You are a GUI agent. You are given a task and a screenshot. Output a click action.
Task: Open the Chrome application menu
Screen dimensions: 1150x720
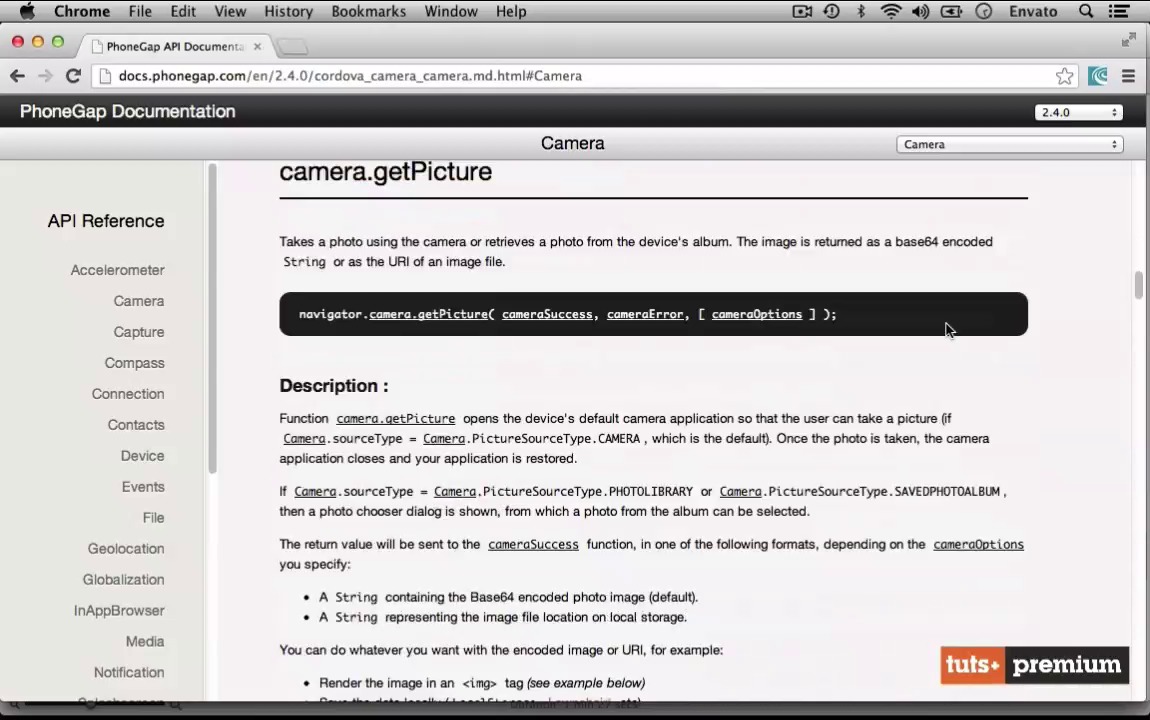(81, 11)
